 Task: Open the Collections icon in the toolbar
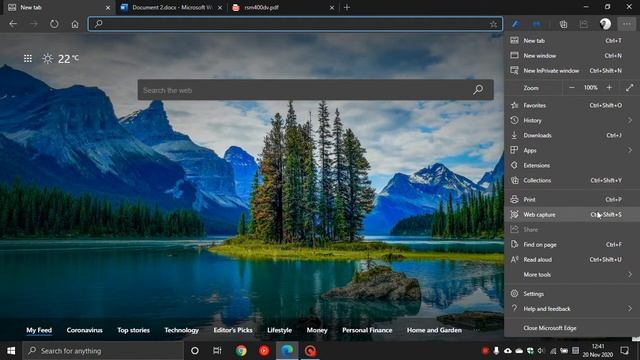pos(563,24)
